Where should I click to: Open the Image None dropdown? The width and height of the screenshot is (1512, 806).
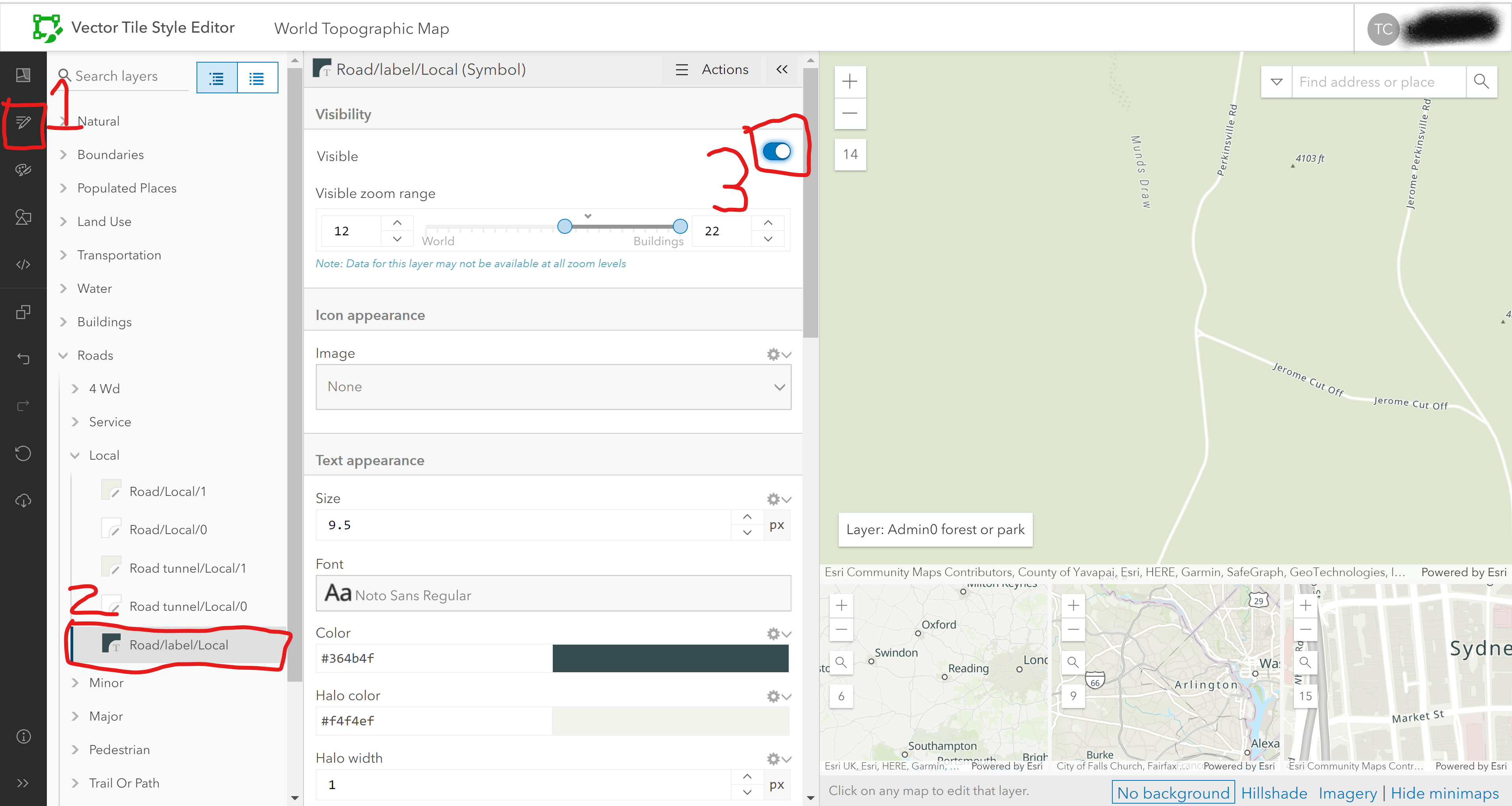tap(553, 386)
